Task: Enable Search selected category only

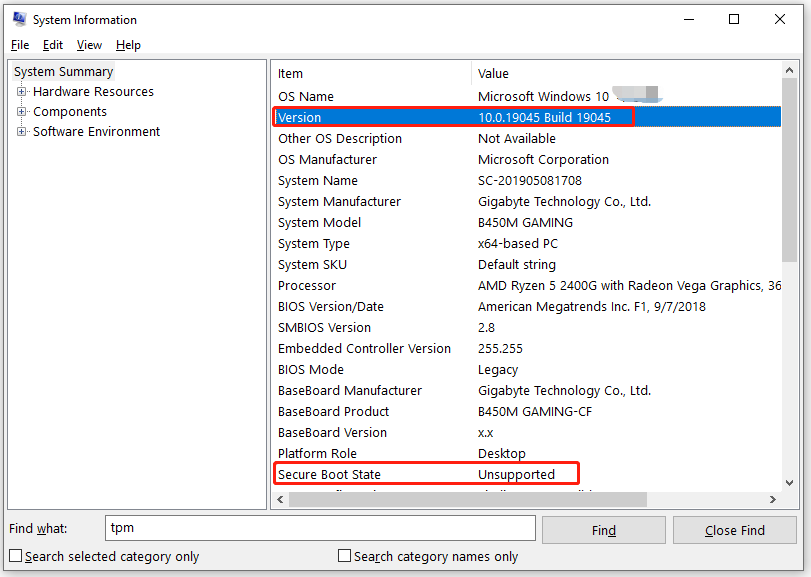Action: coord(15,556)
